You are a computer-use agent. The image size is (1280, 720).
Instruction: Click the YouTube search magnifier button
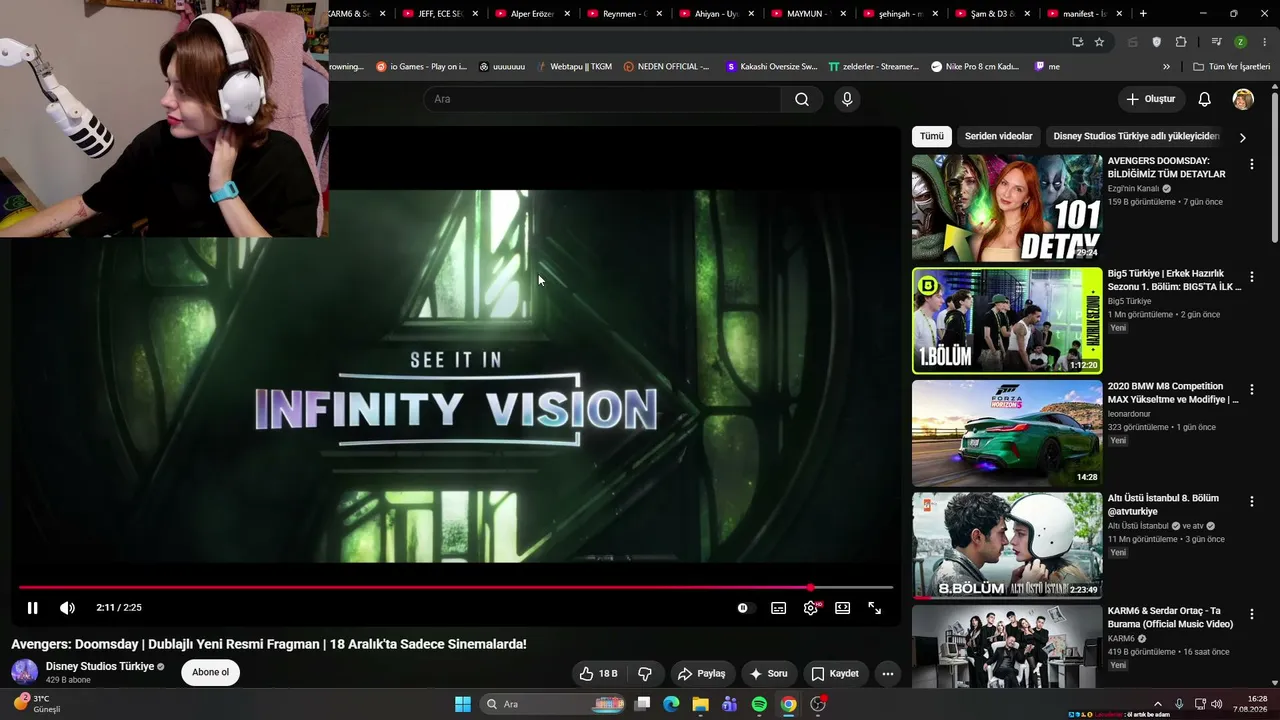[802, 99]
